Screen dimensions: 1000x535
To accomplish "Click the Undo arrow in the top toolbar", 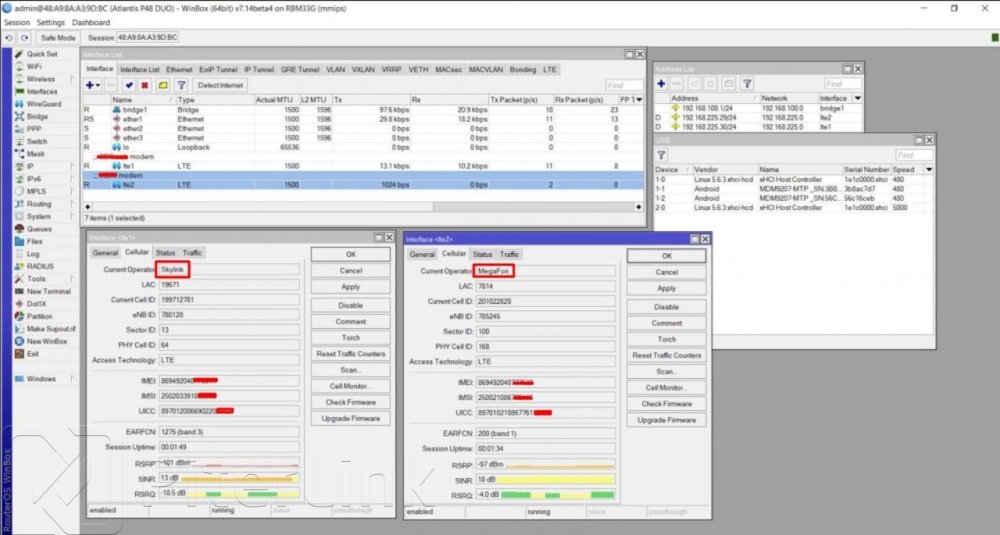I will click(x=9, y=37).
